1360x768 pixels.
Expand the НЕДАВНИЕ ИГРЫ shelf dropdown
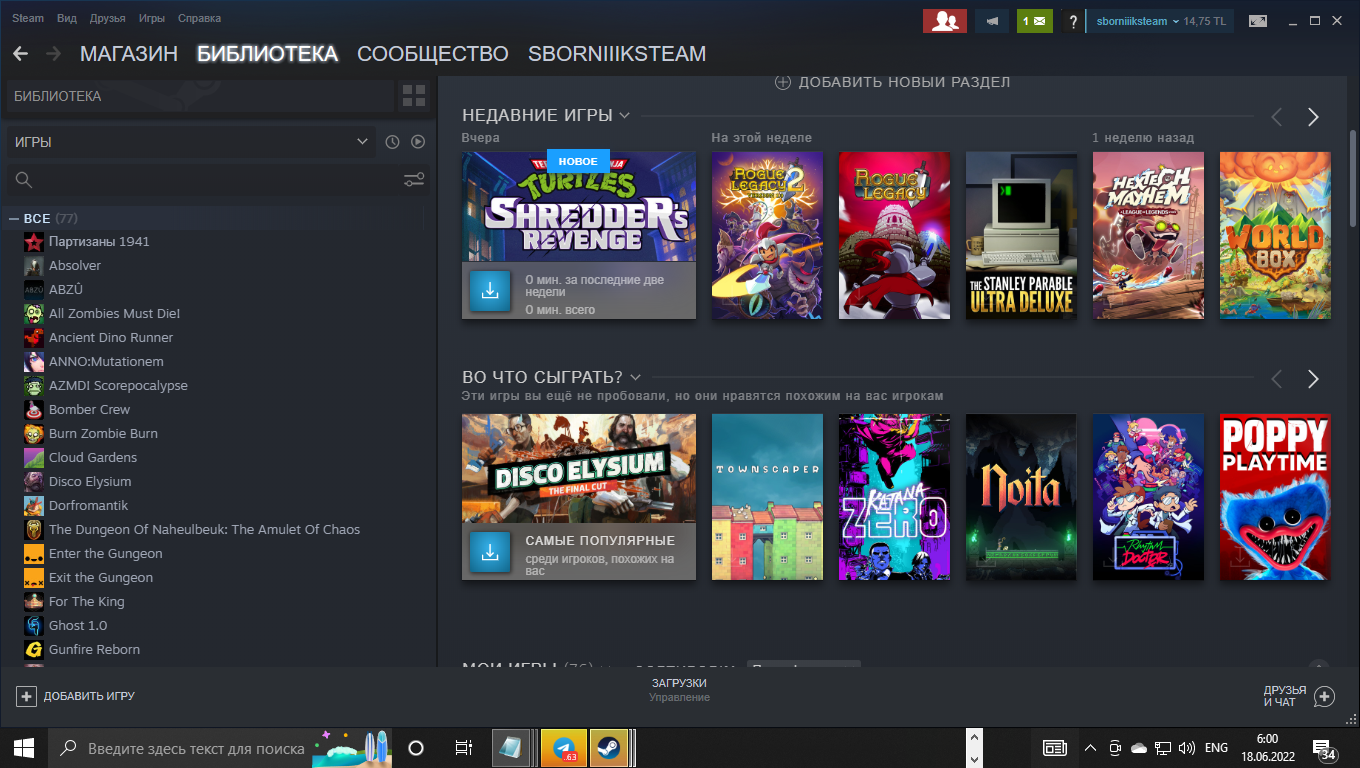(624, 116)
